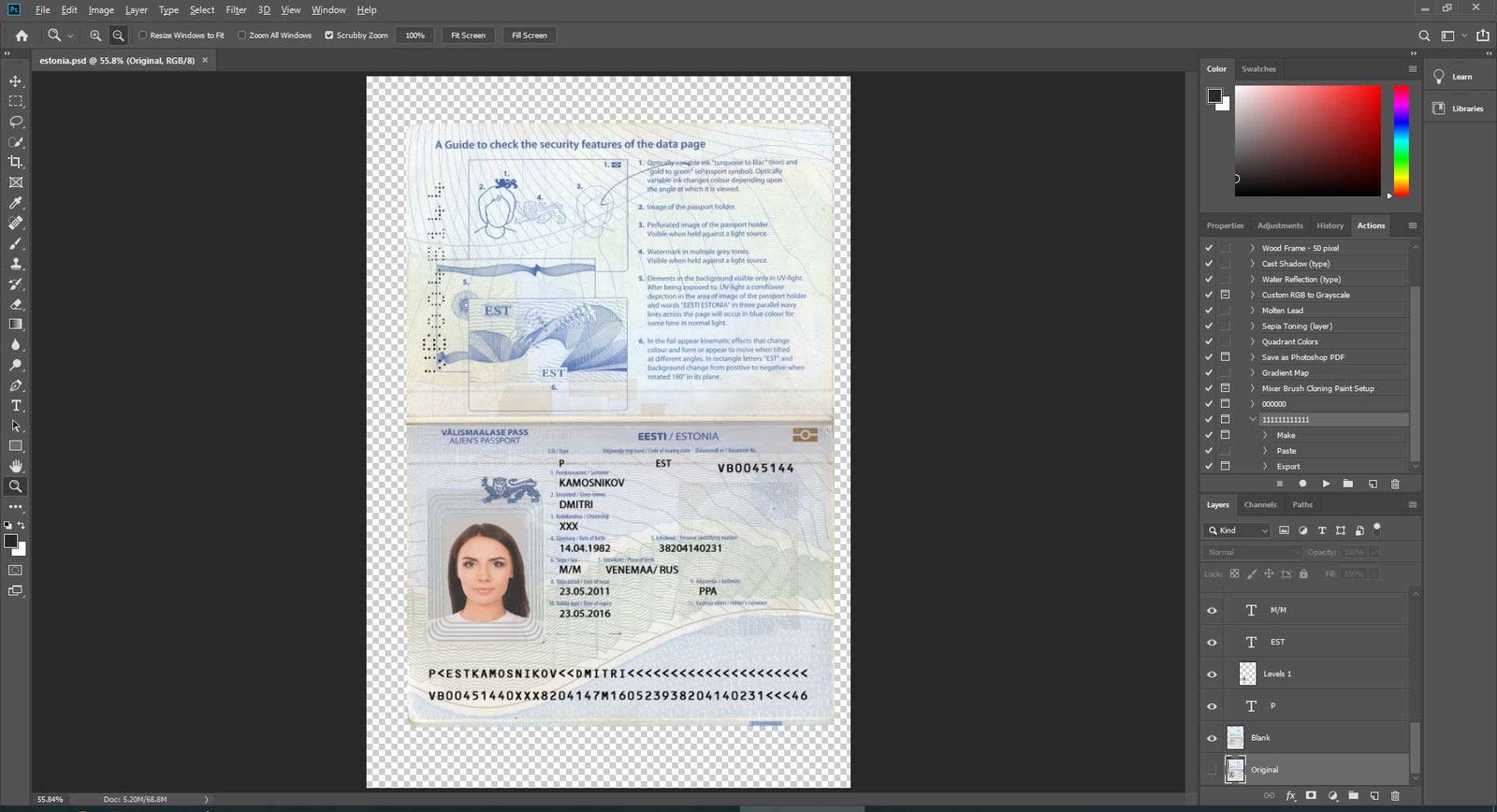Select the Lasso tool
The image size is (1497, 812).
click(x=16, y=122)
